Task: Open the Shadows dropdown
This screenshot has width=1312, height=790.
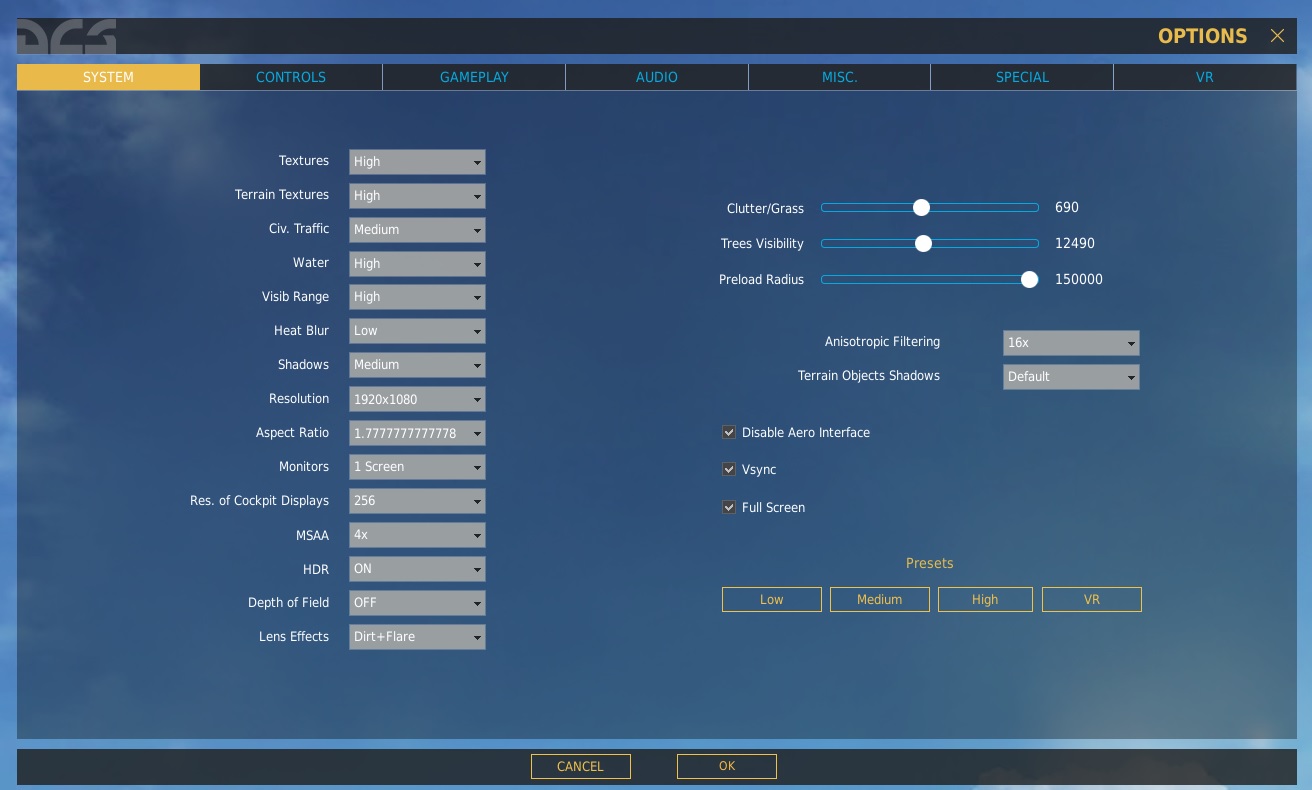Action: [417, 365]
